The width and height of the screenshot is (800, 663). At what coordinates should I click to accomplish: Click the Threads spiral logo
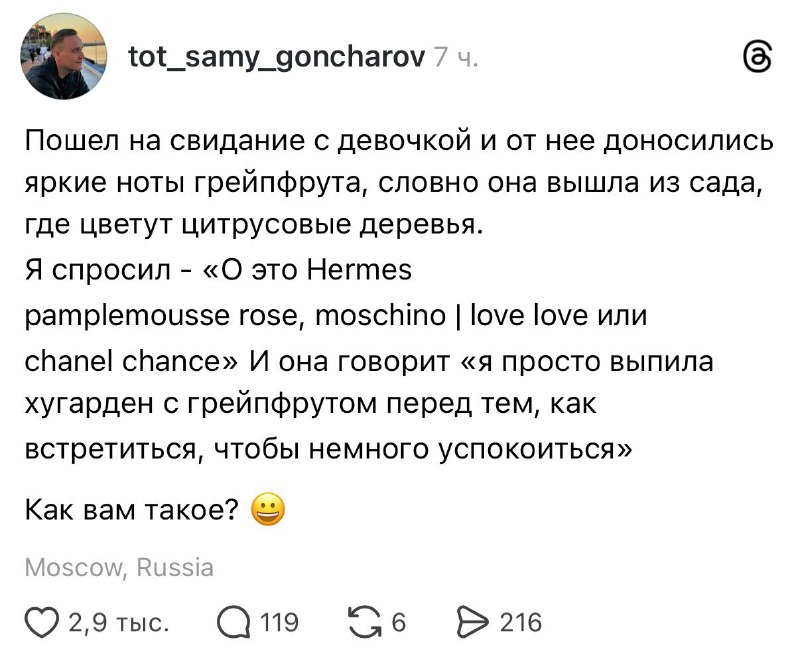pos(760,56)
